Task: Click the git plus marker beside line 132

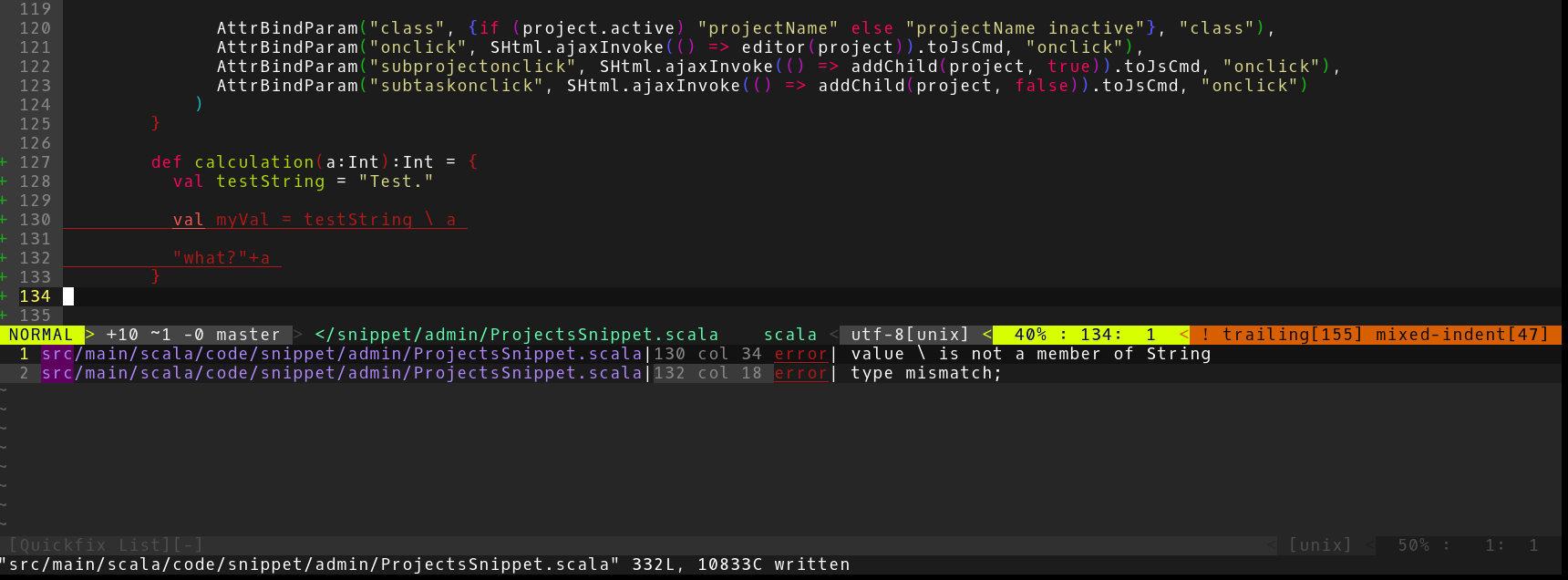Action: click(x=4, y=258)
